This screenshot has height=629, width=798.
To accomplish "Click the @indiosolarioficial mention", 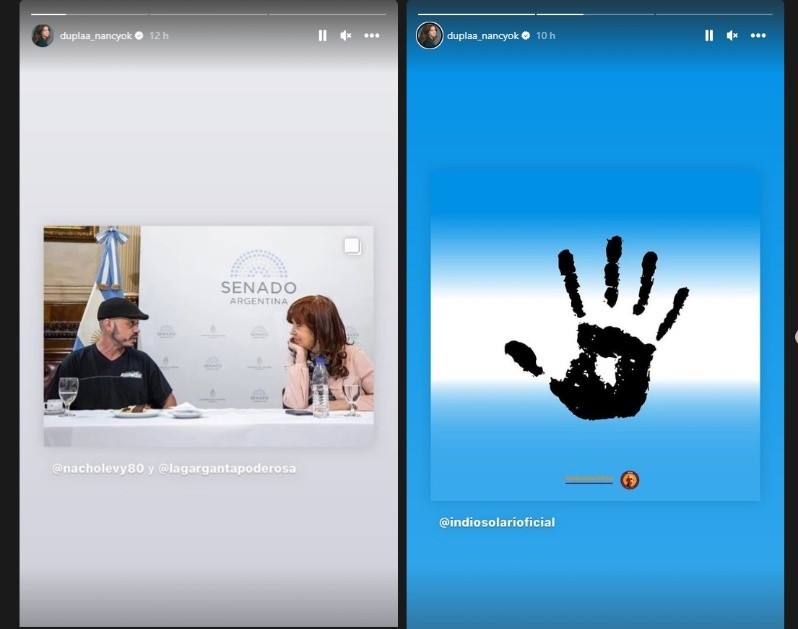I will click(x=497, y=522).
